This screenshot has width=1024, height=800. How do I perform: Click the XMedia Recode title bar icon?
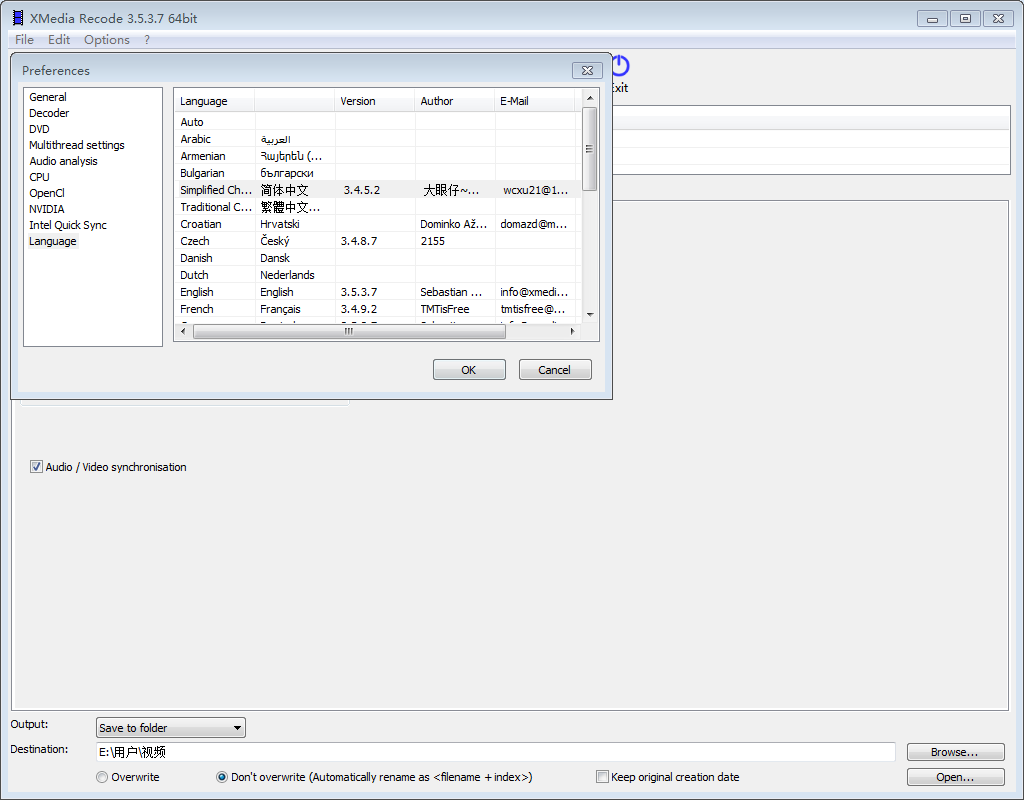point(18,18)
